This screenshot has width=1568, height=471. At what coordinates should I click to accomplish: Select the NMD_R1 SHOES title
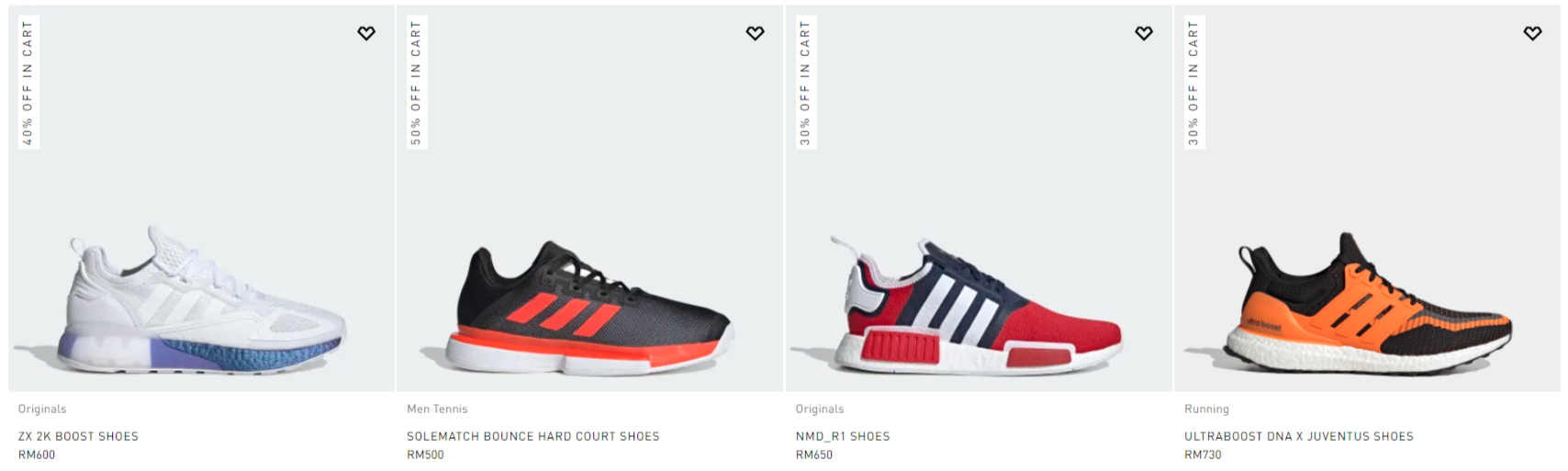point(843,436)
